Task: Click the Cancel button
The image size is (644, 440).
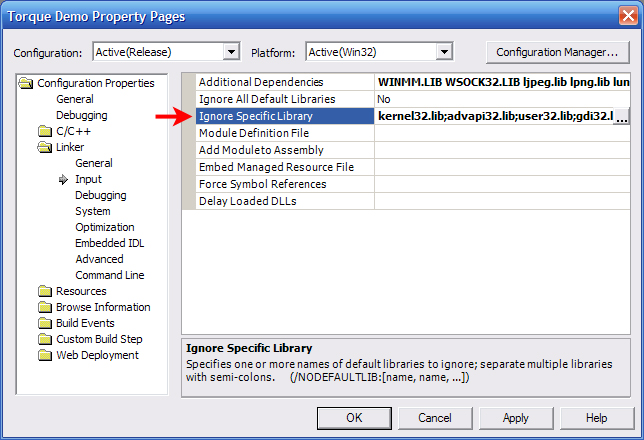Action: (x=435, y=418)
